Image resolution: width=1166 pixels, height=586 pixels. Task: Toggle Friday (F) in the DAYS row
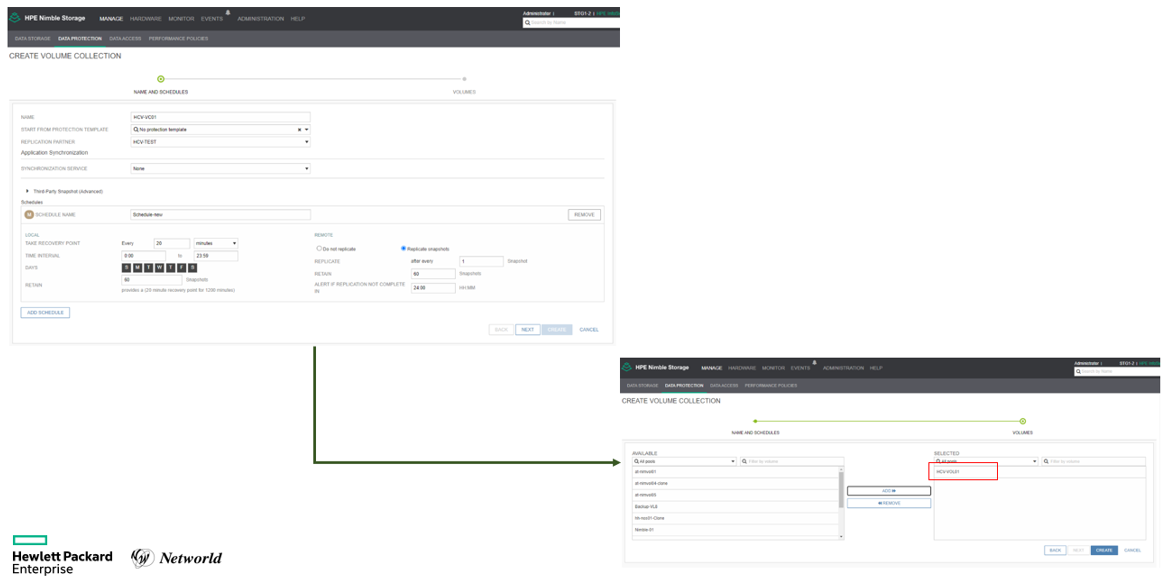tap(181, 268)
